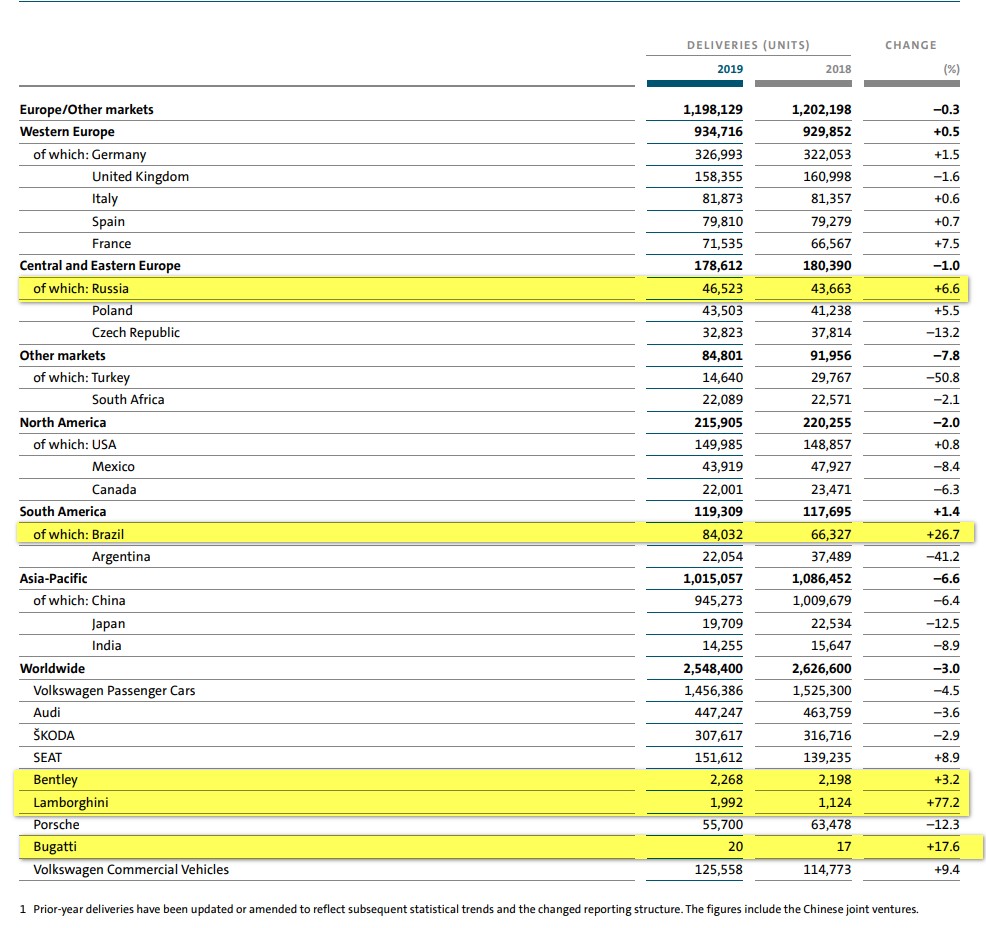Viewport: 986px width, 928px height.
Task: Select Lamborghini change value +77.2
Action: pos(943,802)
